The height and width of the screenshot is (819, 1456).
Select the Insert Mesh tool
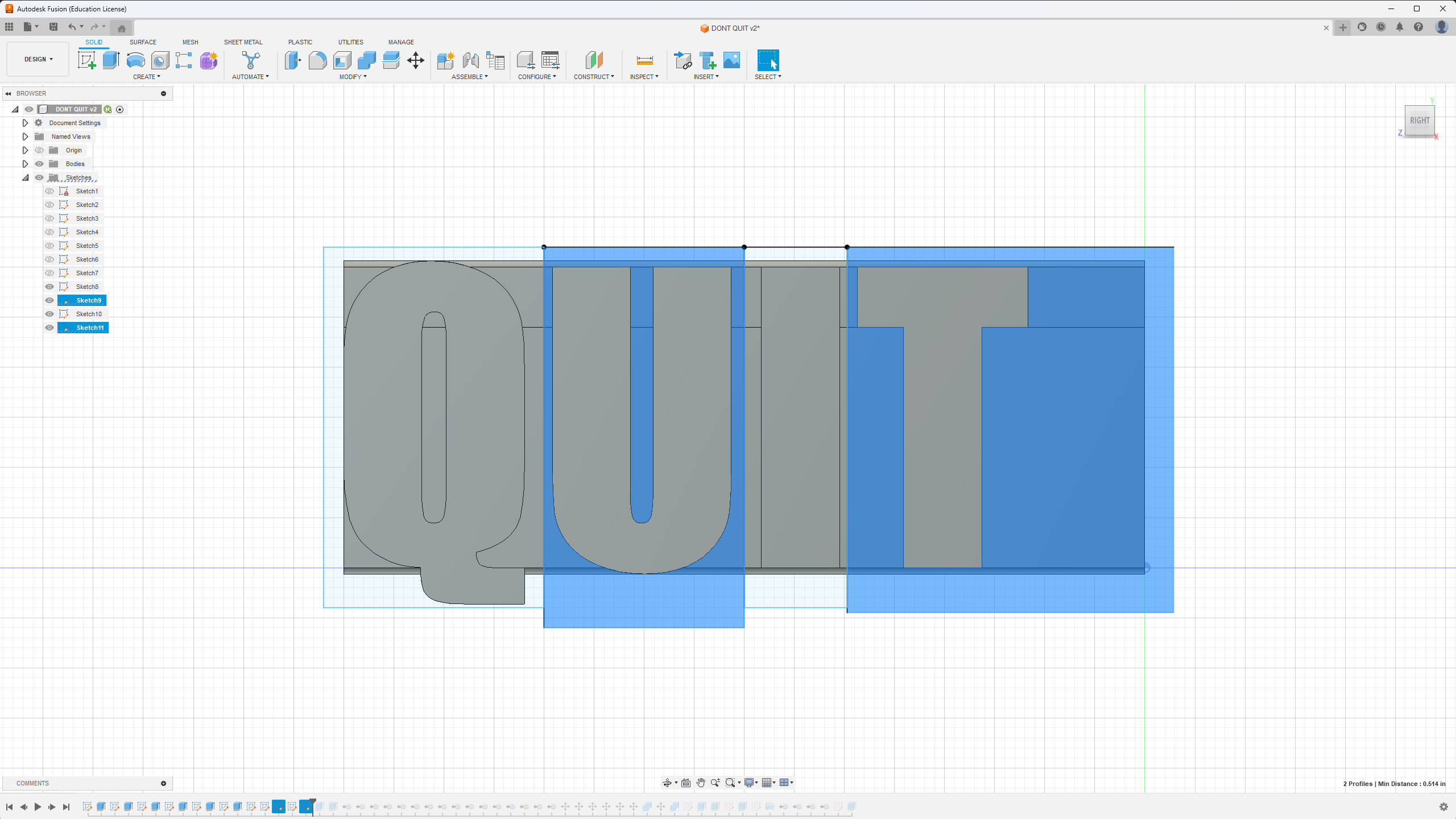(708, 60)
